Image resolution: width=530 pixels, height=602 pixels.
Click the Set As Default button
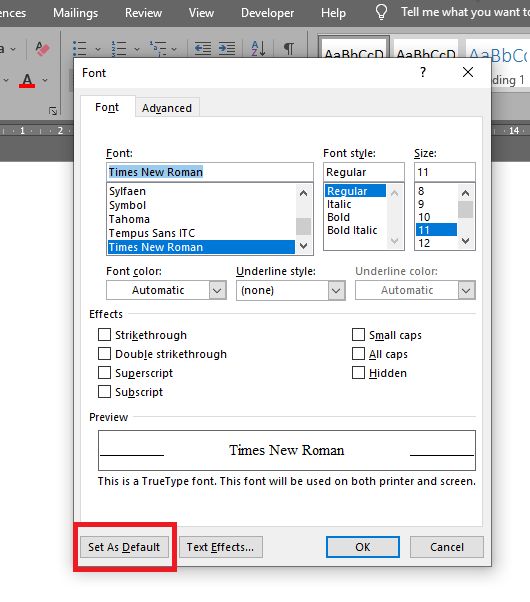[x=124, y=547]
